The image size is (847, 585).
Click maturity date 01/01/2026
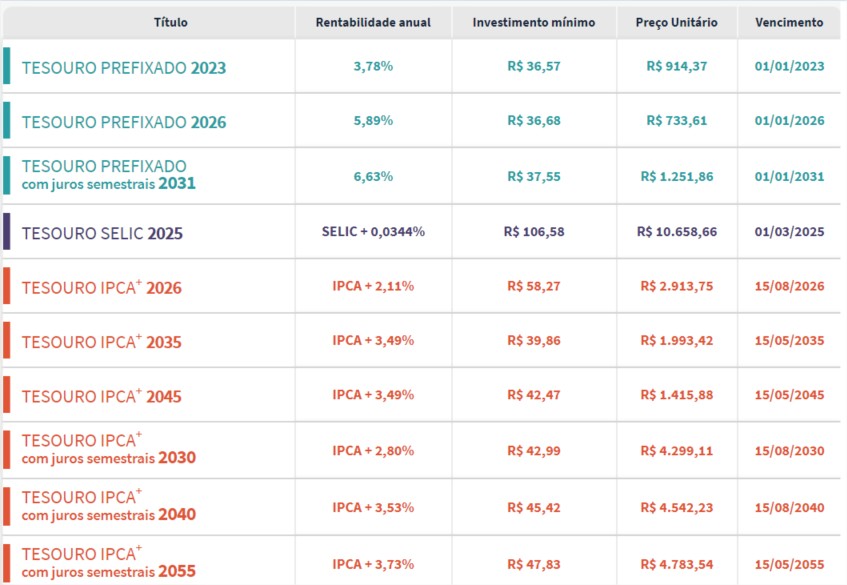pyautogui.click(x=789, y=120)
